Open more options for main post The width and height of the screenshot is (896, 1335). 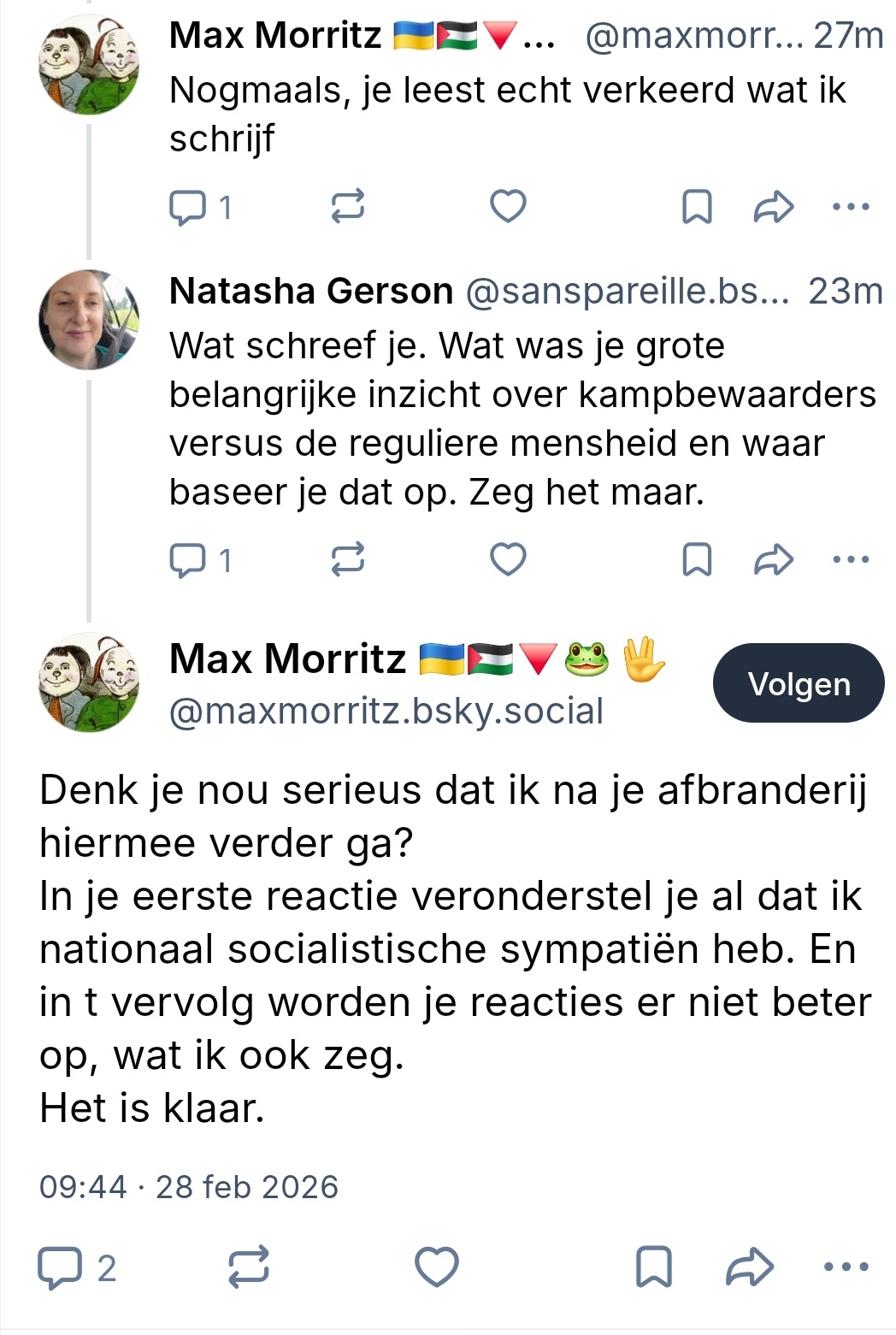846,1267
